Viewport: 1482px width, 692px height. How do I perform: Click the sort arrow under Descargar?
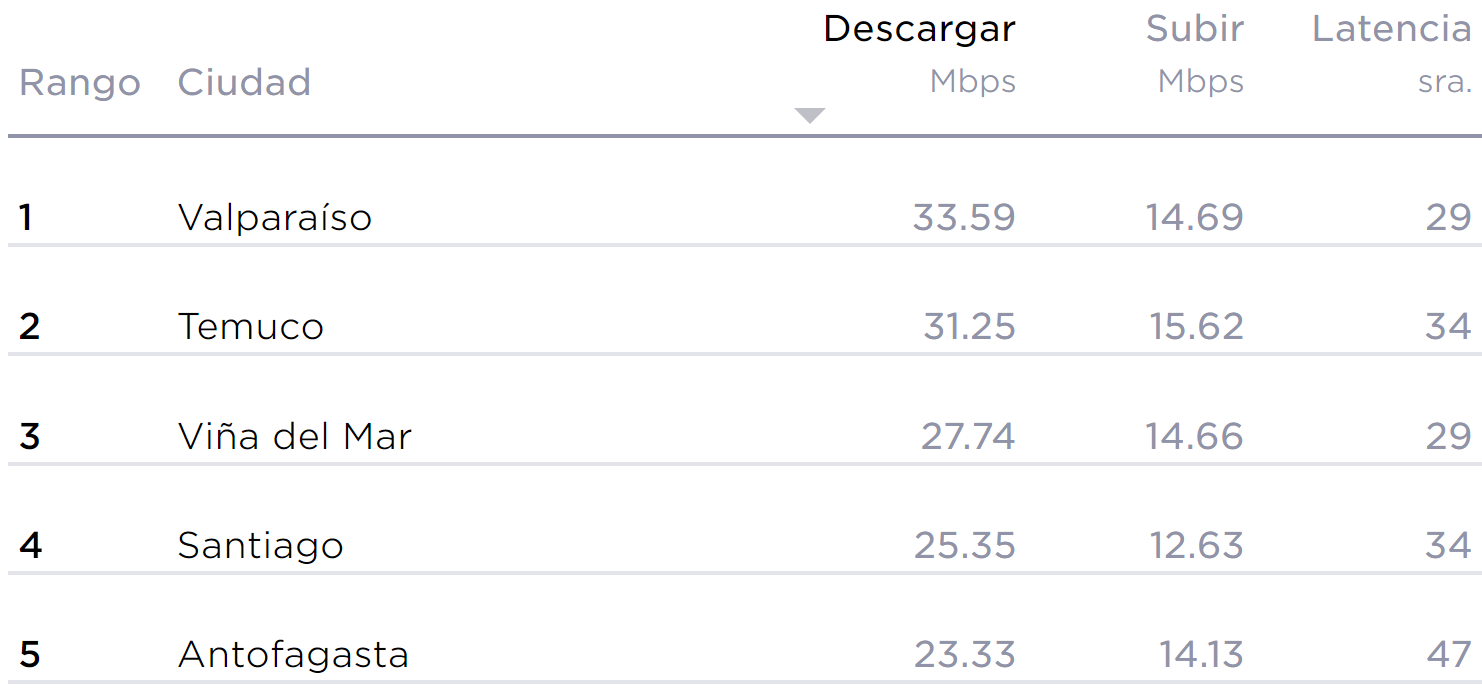coord(809,115)
